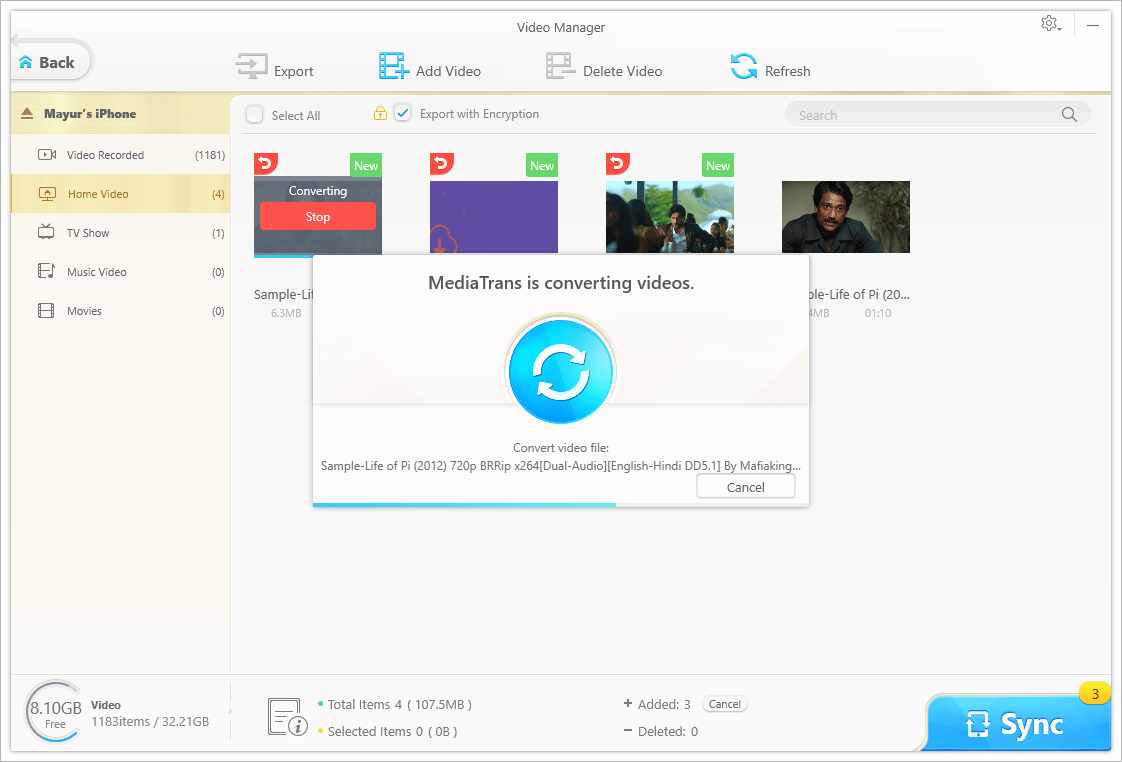
Task: Open the Video Recorded category
Action: click(120, 155)
